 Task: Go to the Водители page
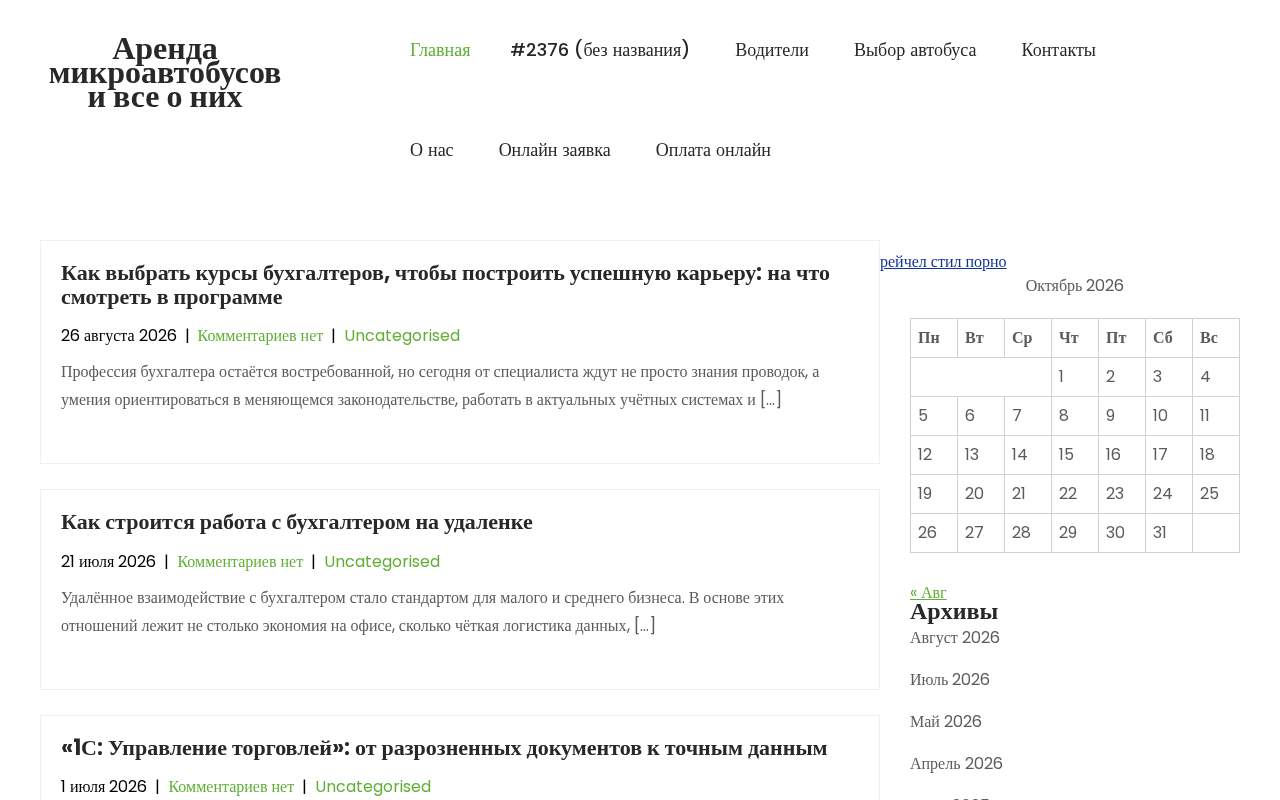(x=772, y=50)
